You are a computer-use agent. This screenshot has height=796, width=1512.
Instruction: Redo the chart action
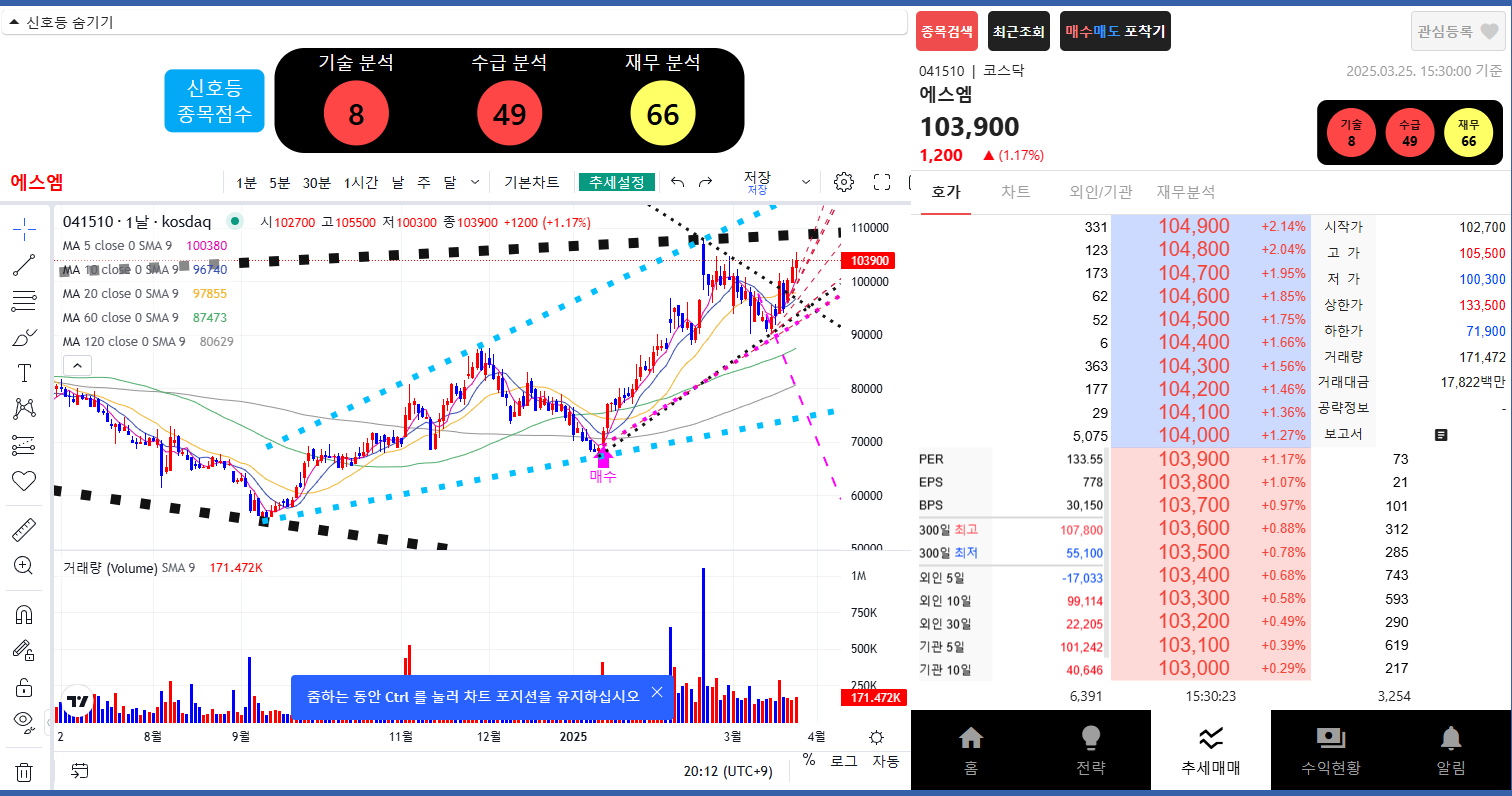[x=705, y=182]
